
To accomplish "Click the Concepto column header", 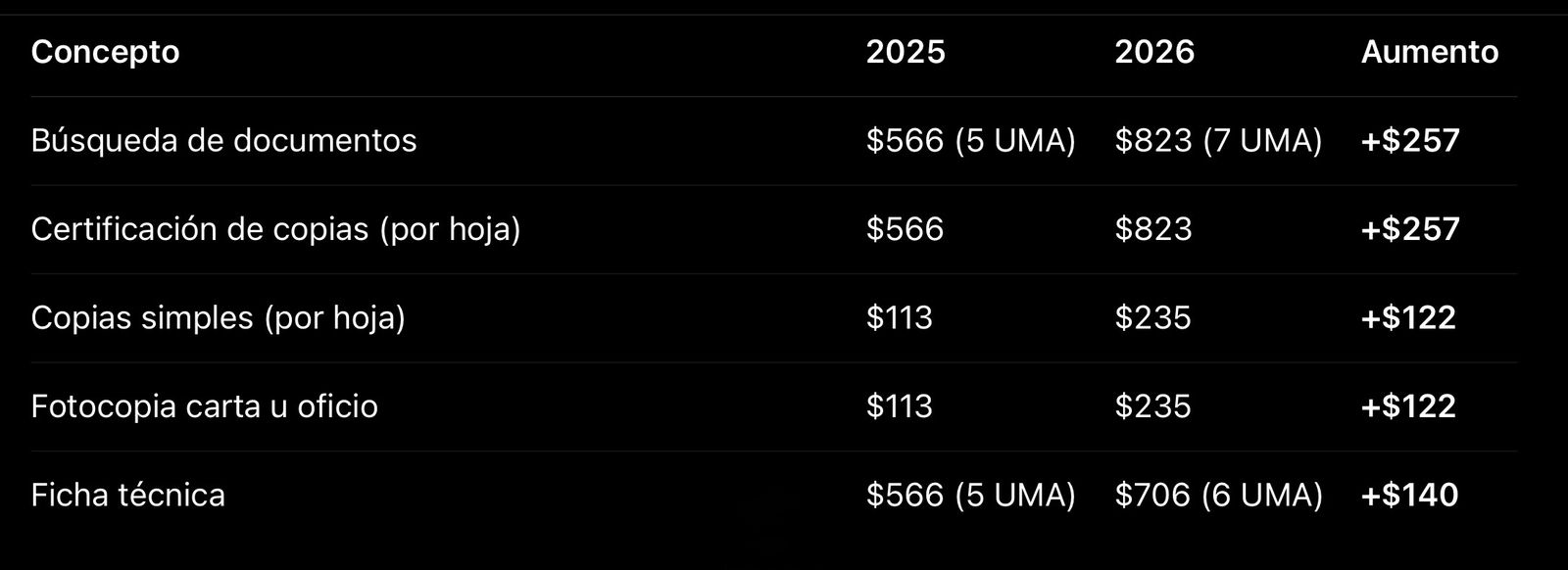I will click(105, 52).
